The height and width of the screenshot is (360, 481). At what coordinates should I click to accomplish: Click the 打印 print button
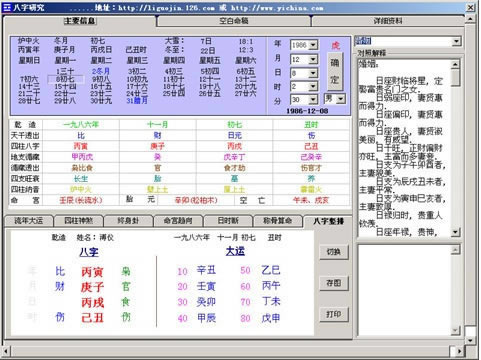[334, 314]
